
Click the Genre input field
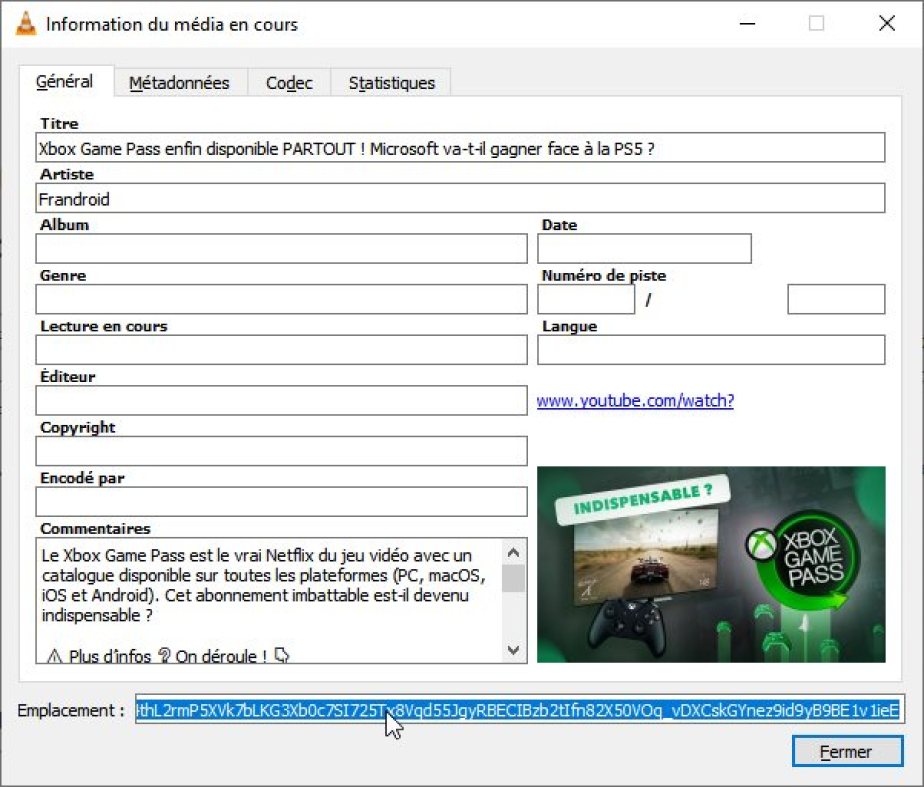(x=281, y=299)
